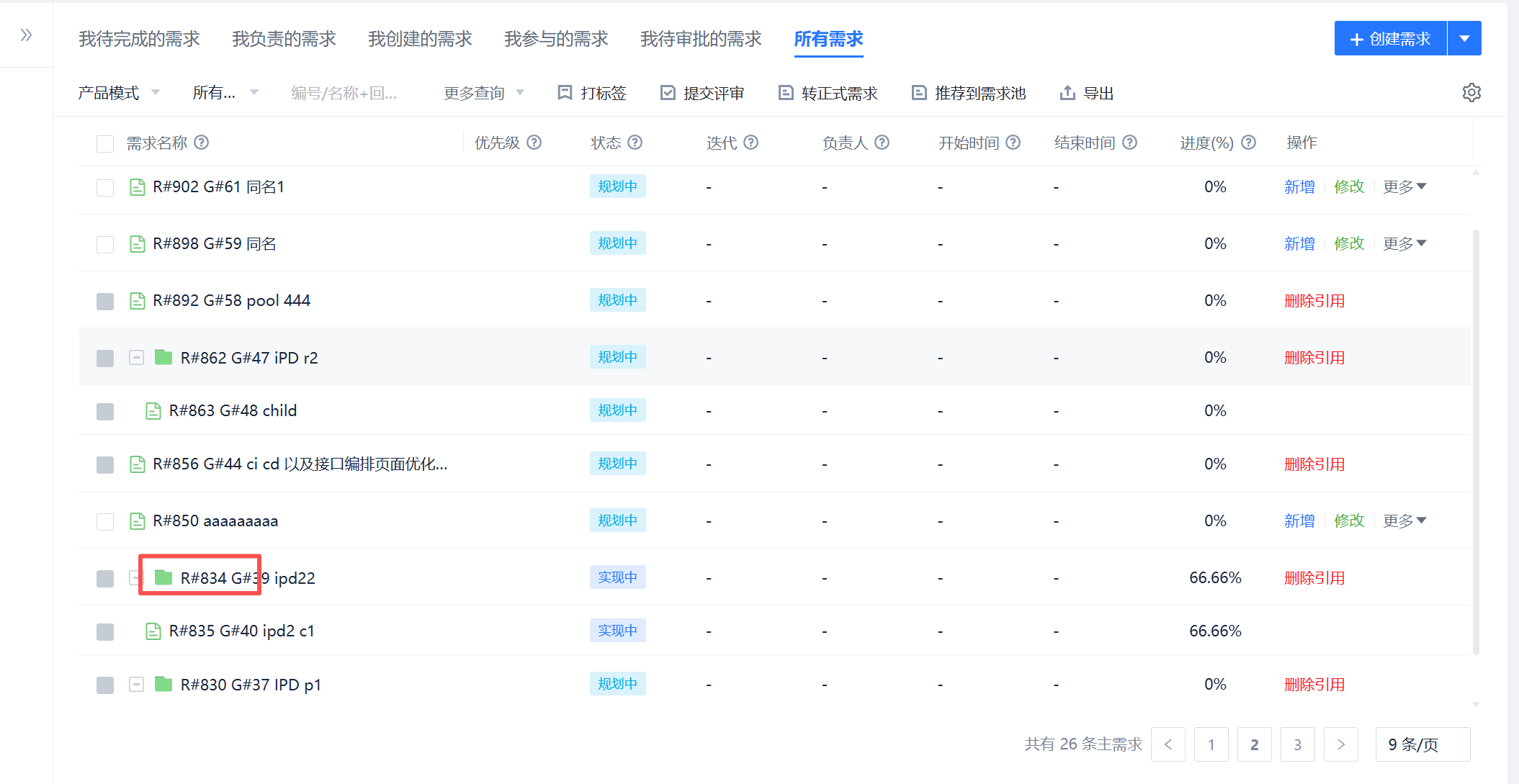Check the row checkbox for R#850 aaaaaaaaaa
Screen dimensions: 1519x784
105,521
